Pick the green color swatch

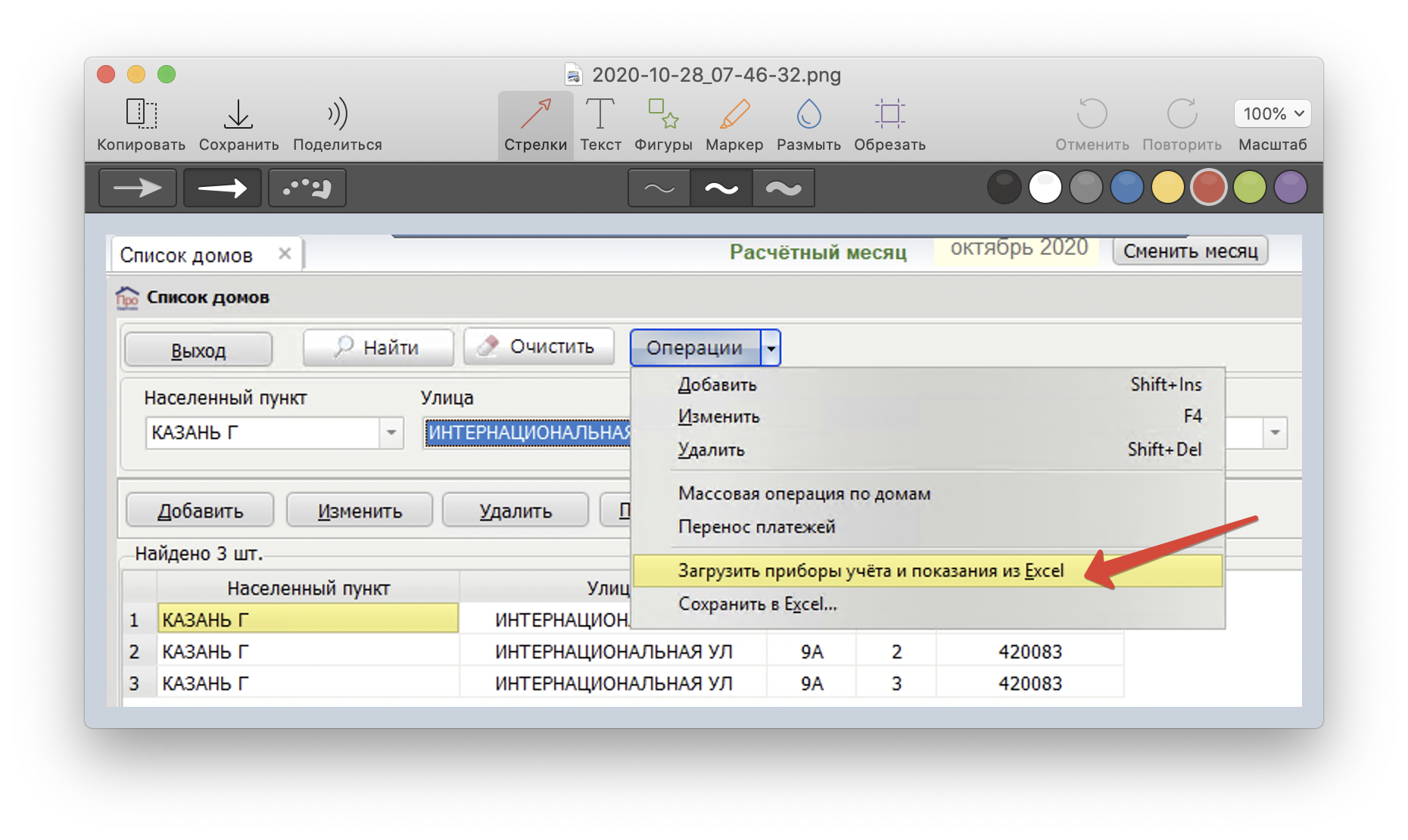[1250, 188]
